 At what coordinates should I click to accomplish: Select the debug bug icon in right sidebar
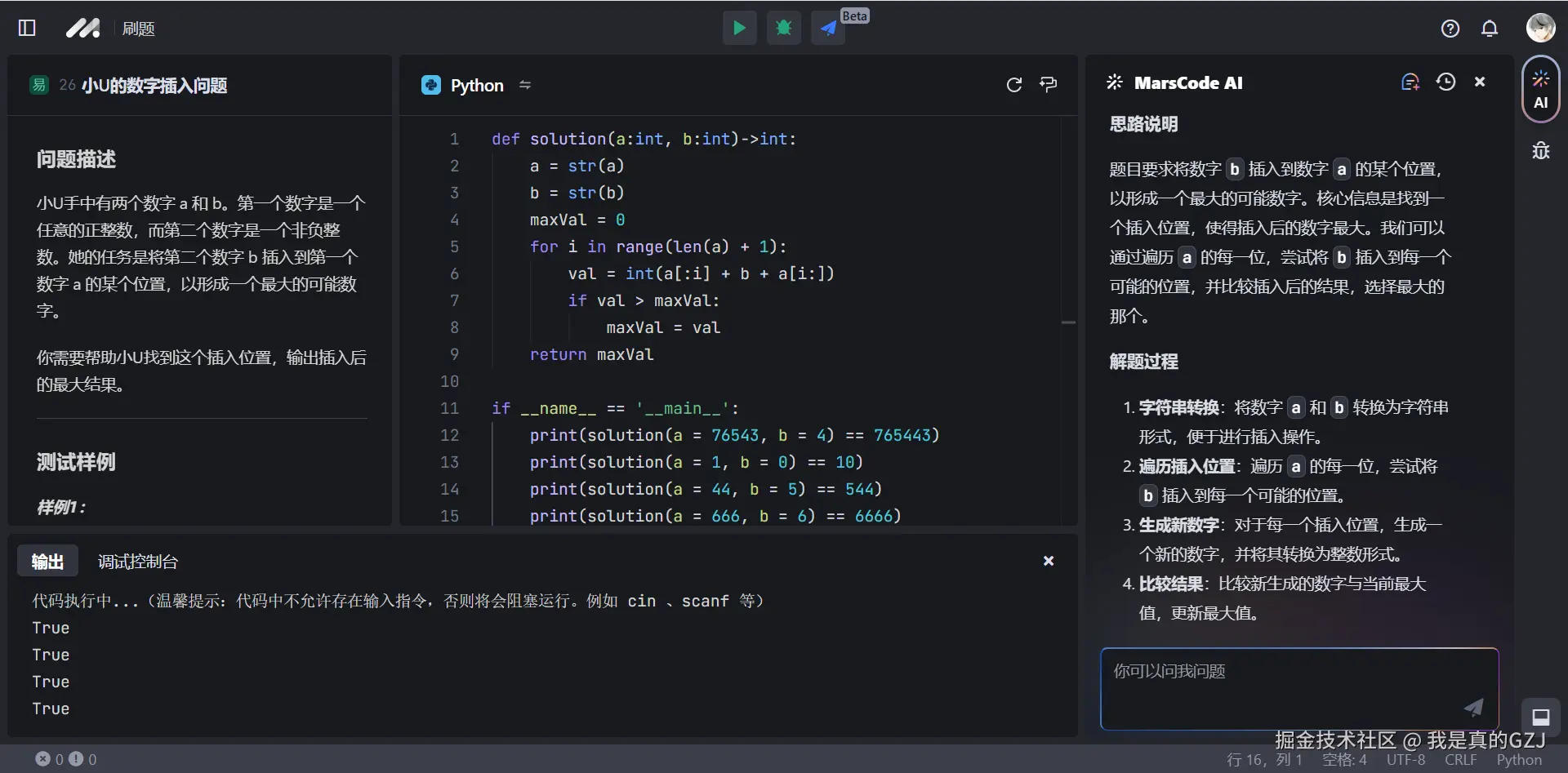[x=1540, y=150]
